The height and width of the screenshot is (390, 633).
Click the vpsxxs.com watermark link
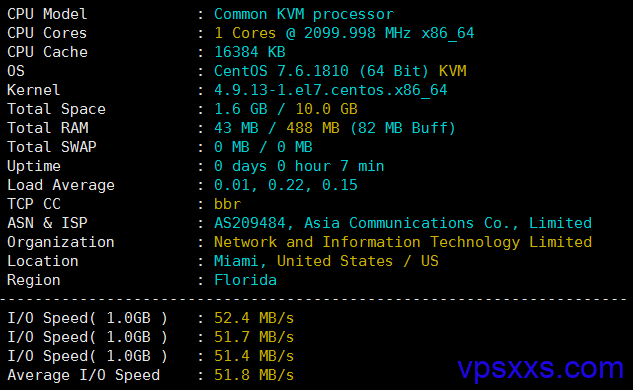coord(541,369)
